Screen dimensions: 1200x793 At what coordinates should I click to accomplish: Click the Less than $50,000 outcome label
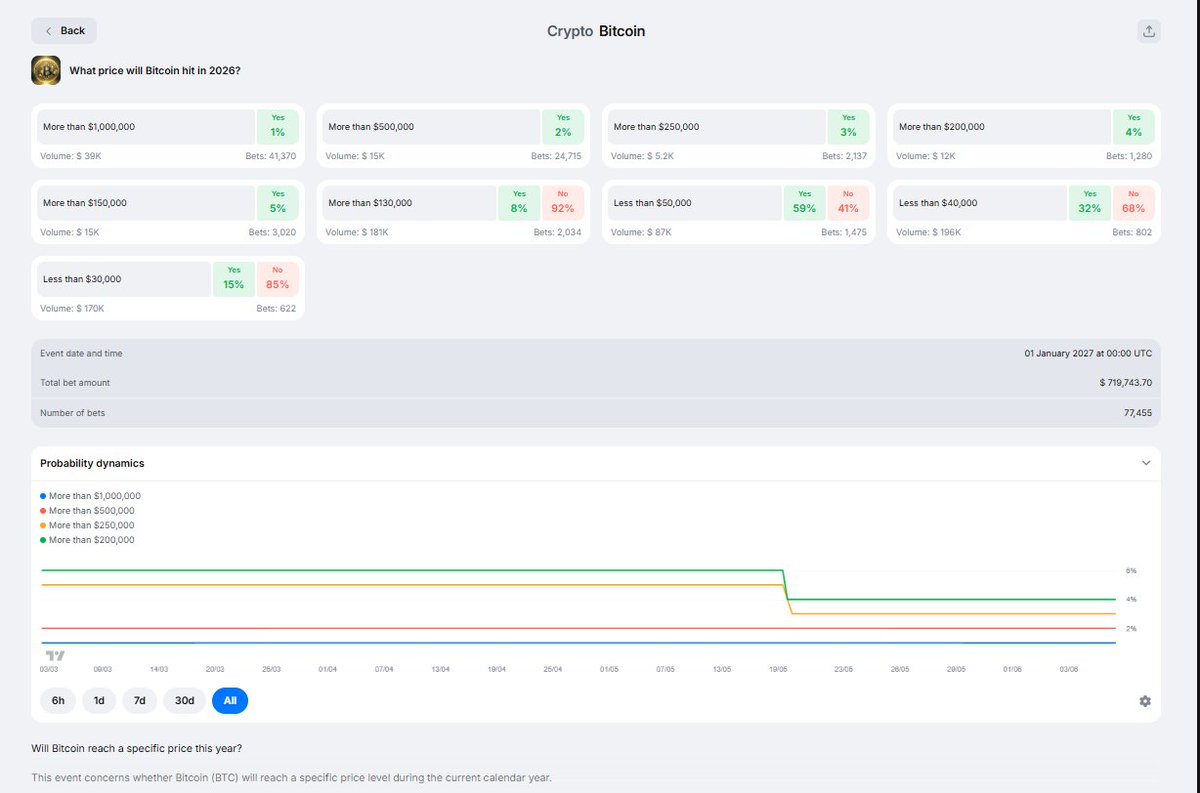[653, 203]
